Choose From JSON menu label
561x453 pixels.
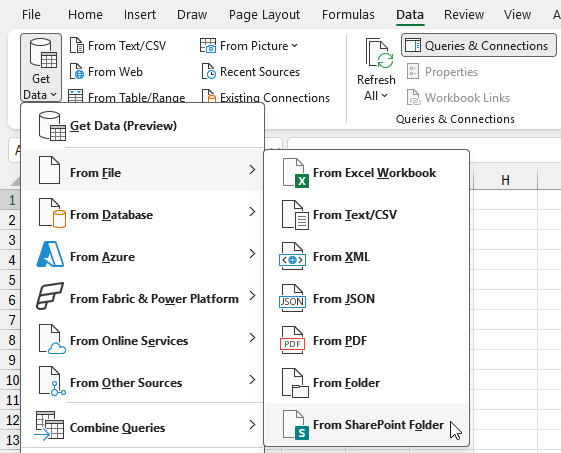pos(344,298)
